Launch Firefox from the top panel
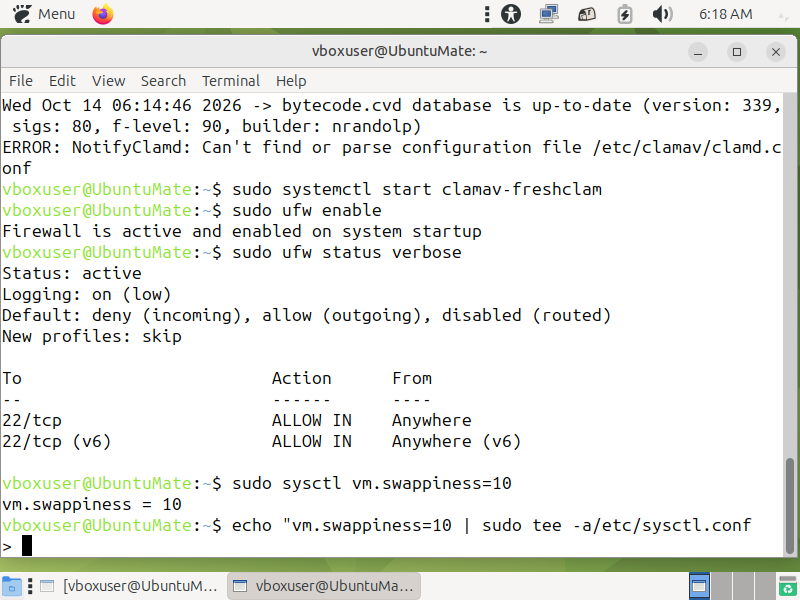800x600 pixels. [x=103, y=14]
